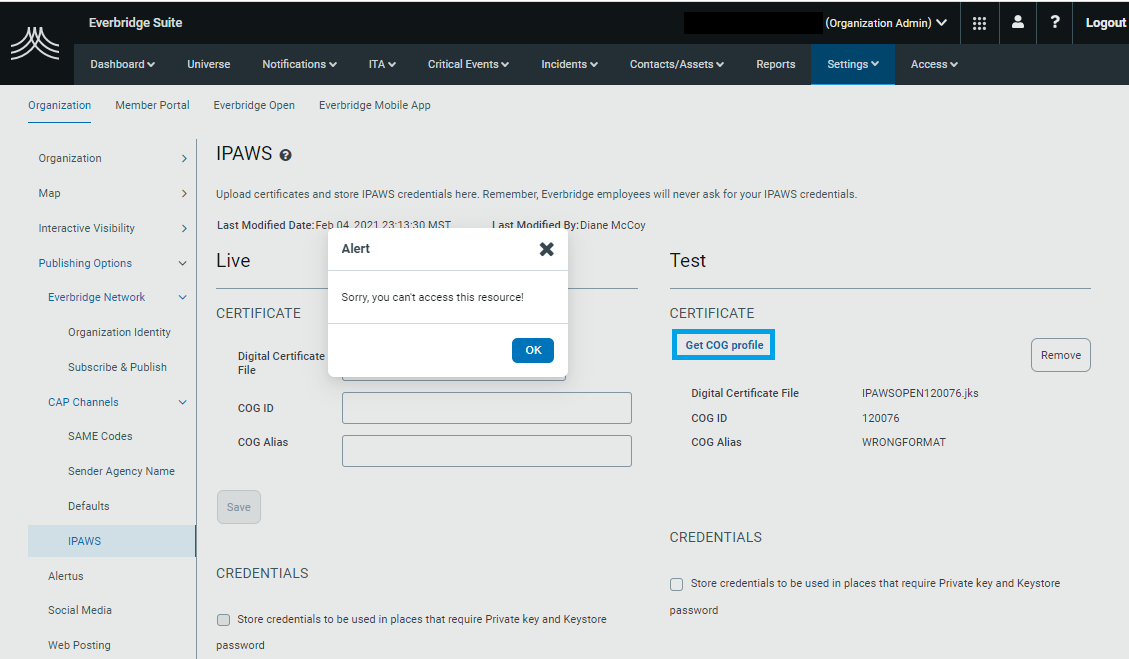Expand Notifications menu
Image resolution: width=1129 pixels, height=659 pixels.
(300, 64)
